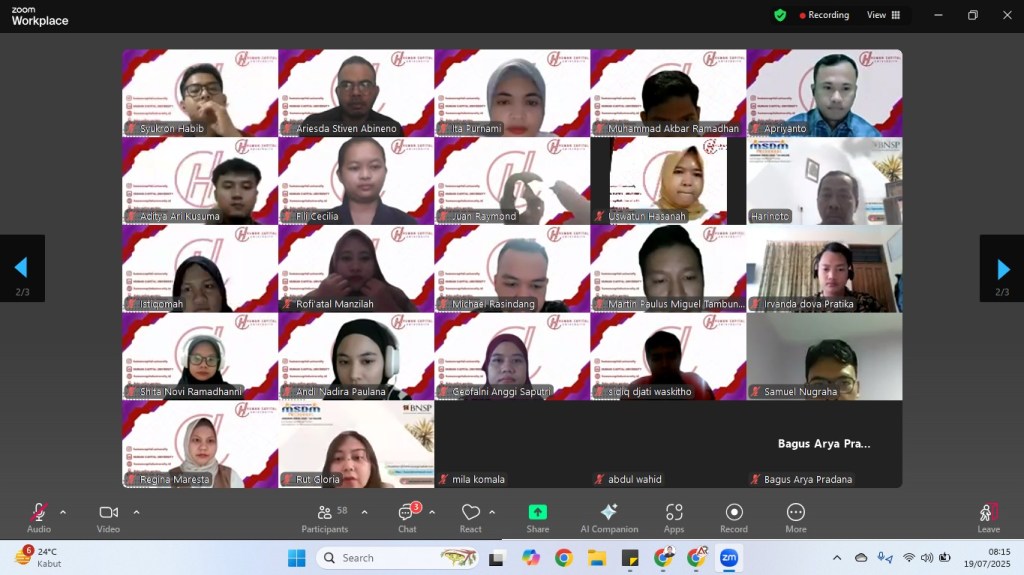This screenshot has height=575, width=1024.
Task: Expand the arrow next to Participants
Action: [364, 512]
